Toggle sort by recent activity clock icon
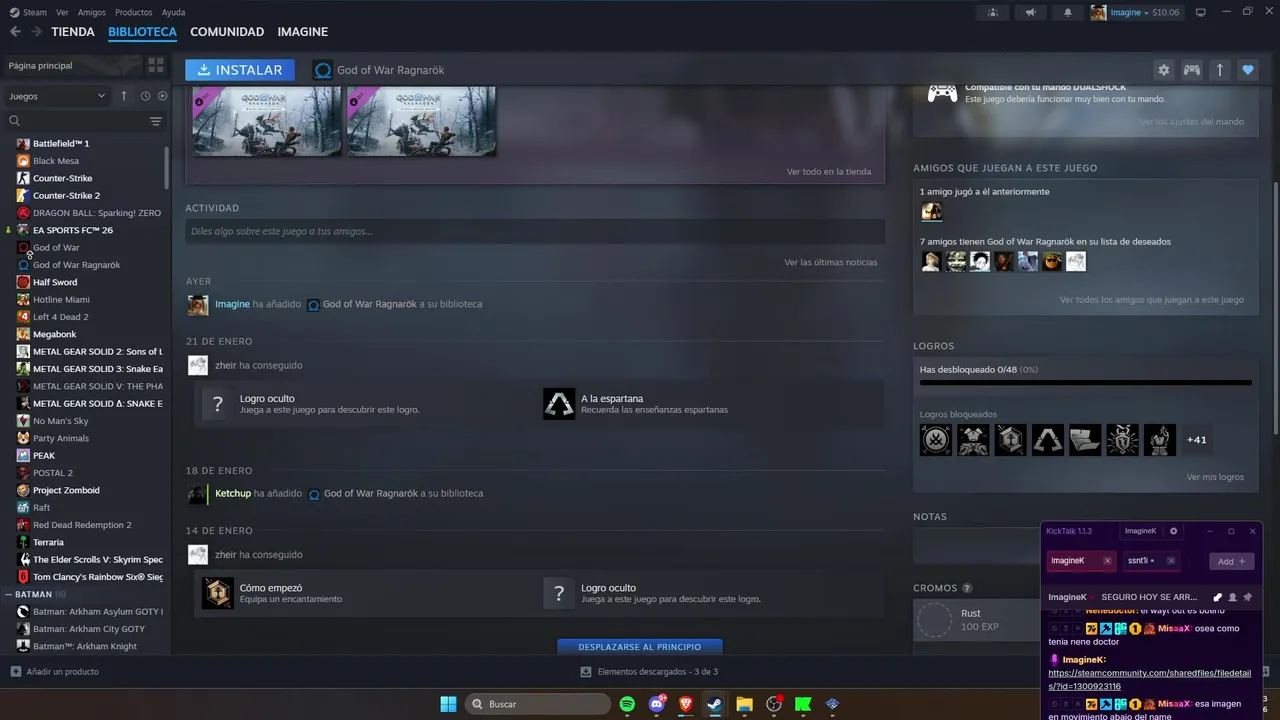1280x720 pixels. tap(145, 96)
